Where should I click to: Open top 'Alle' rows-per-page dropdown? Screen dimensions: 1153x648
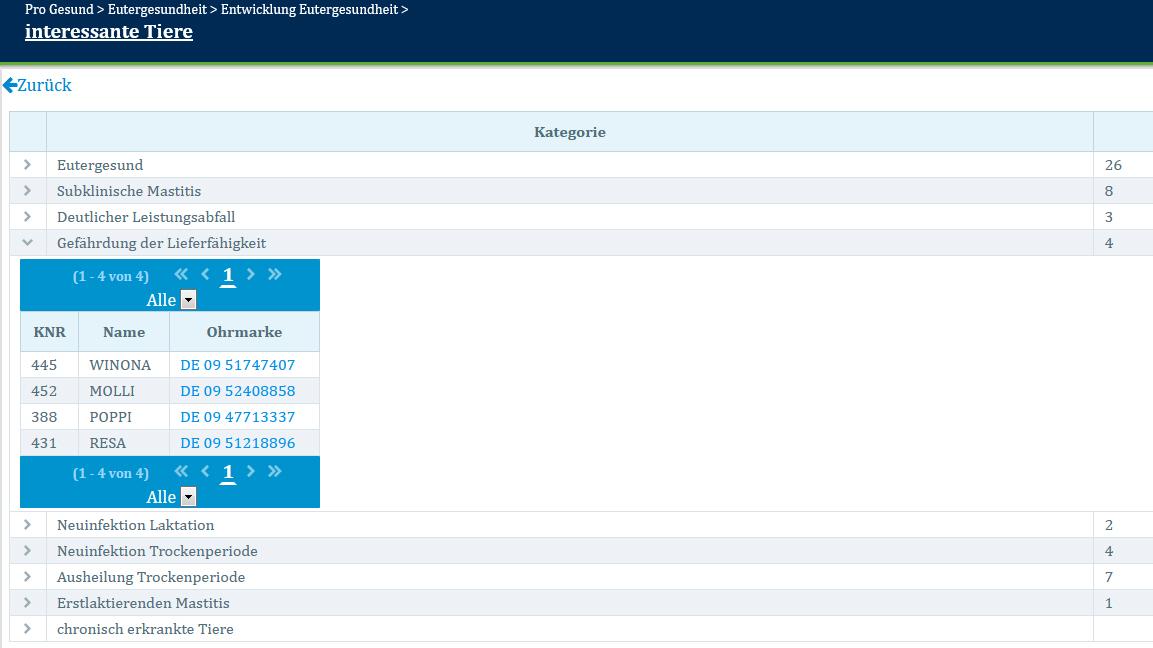188,300
